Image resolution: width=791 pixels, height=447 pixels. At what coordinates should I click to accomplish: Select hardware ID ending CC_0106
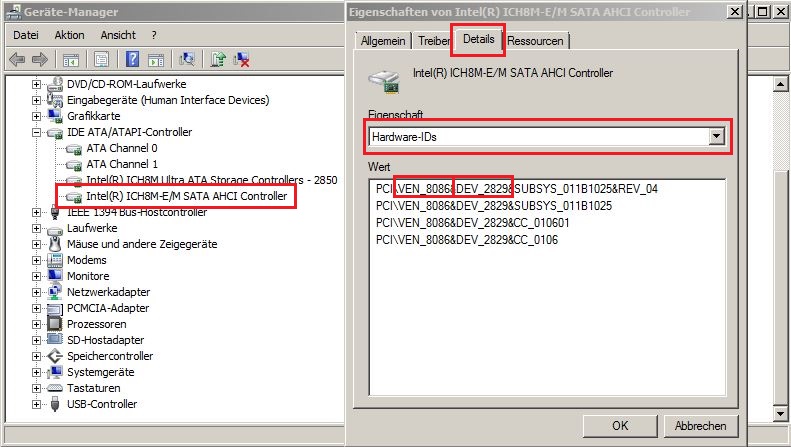click(x=467, y=240)
